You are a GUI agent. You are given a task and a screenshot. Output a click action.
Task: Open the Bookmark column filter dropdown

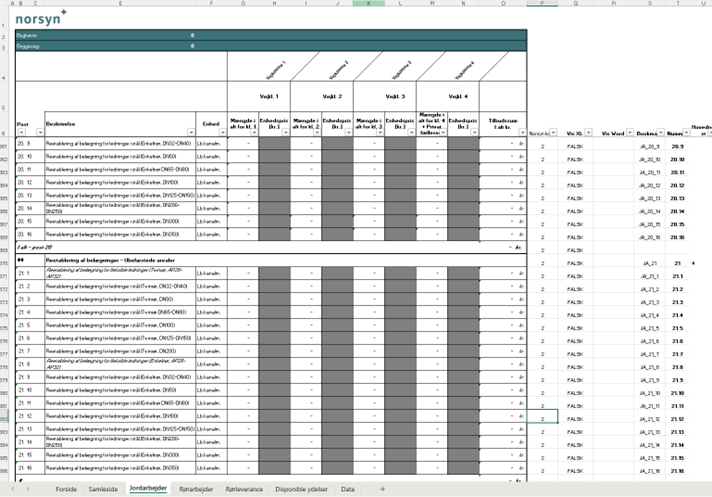point(659,132)
